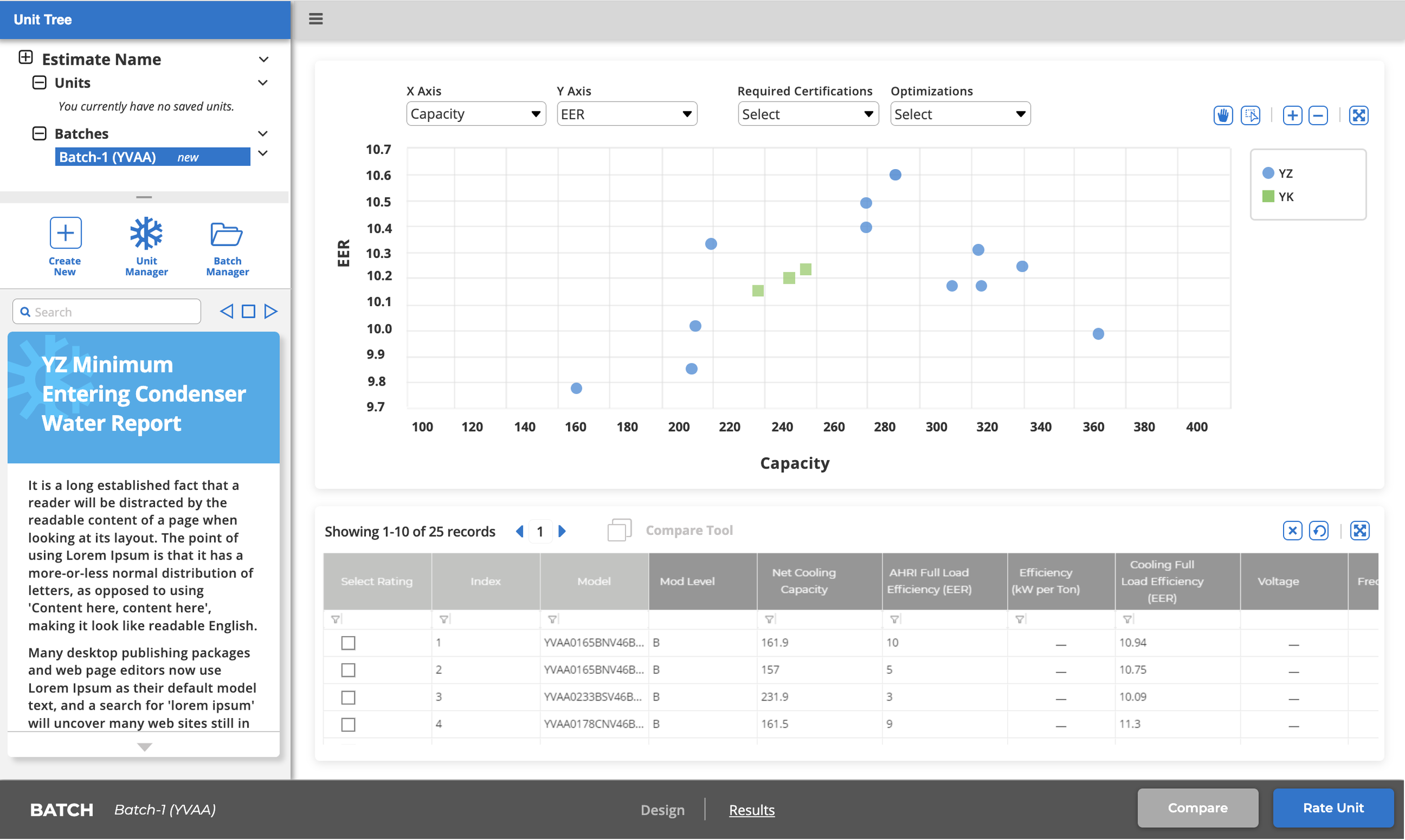Screen dimensions: 1405x840
Task: Click the square stop icon next to Search
Action: click(248, 311)
